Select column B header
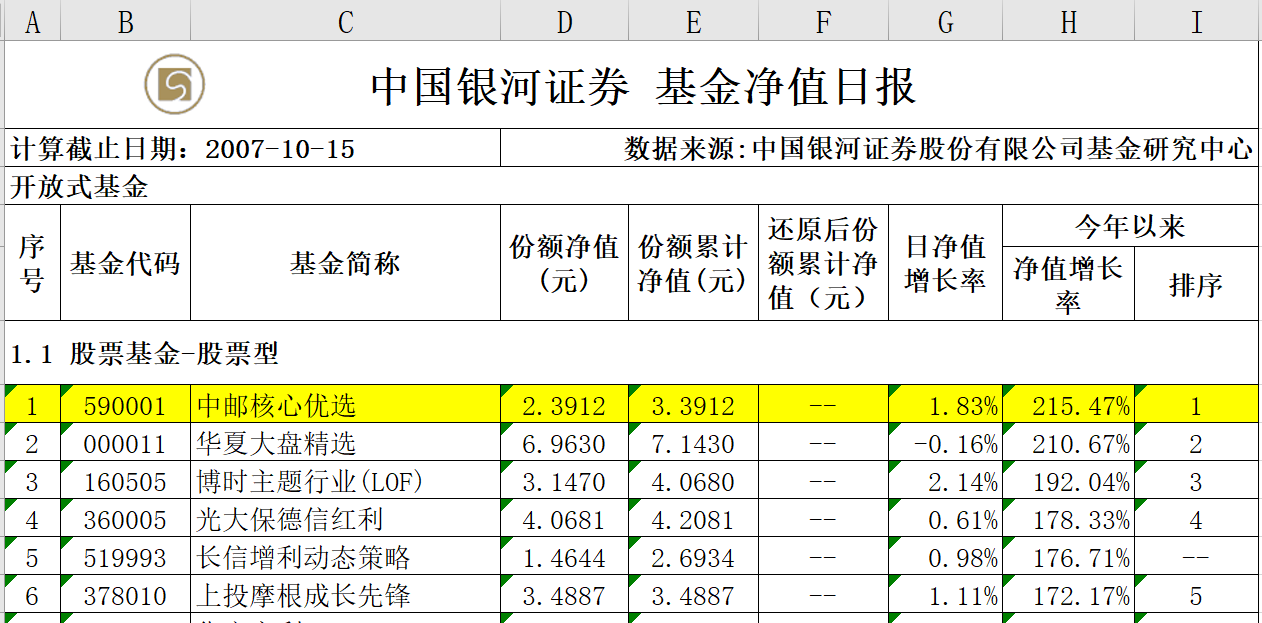The height and width of the screenshot is (623, 1262). 125,21
